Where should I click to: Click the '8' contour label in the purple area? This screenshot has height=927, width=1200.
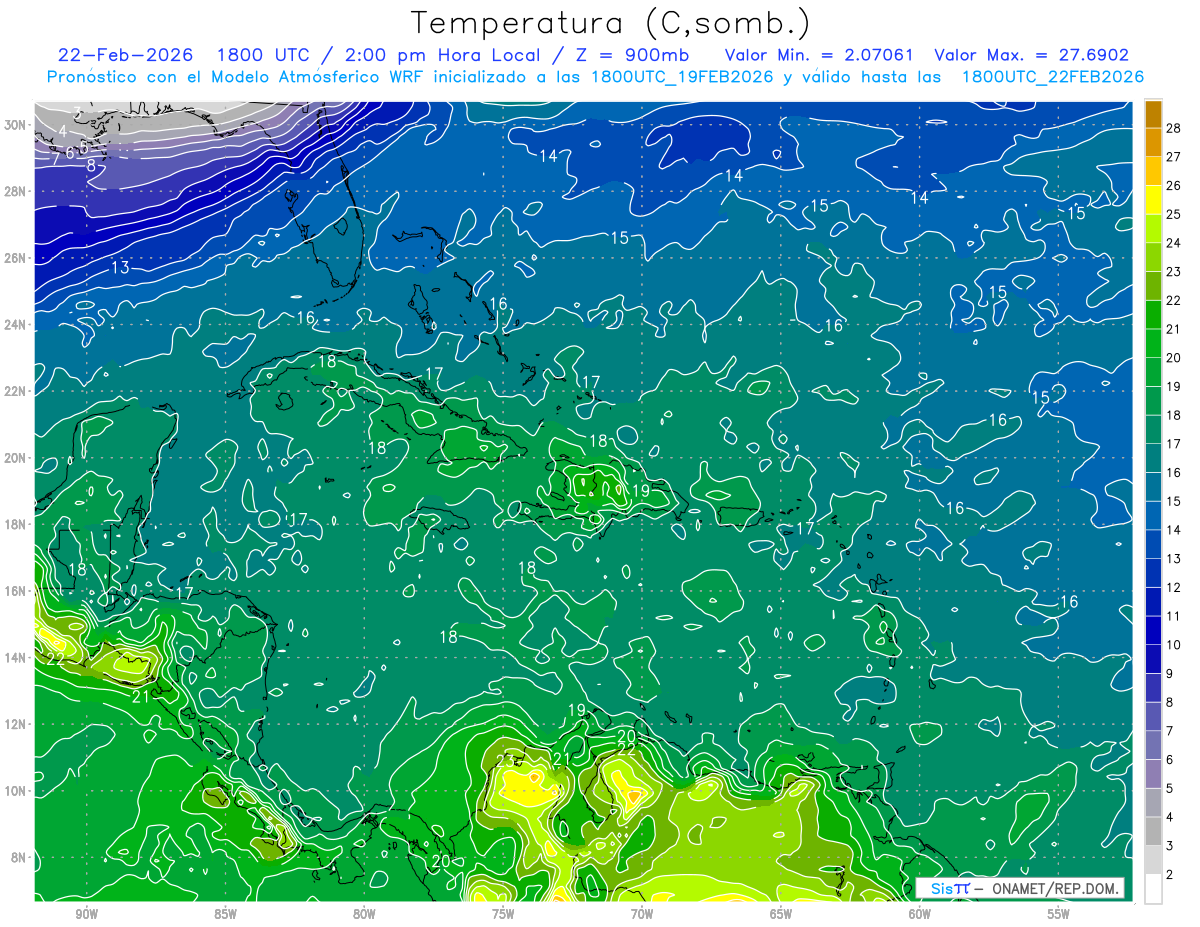tap(91, 166)
